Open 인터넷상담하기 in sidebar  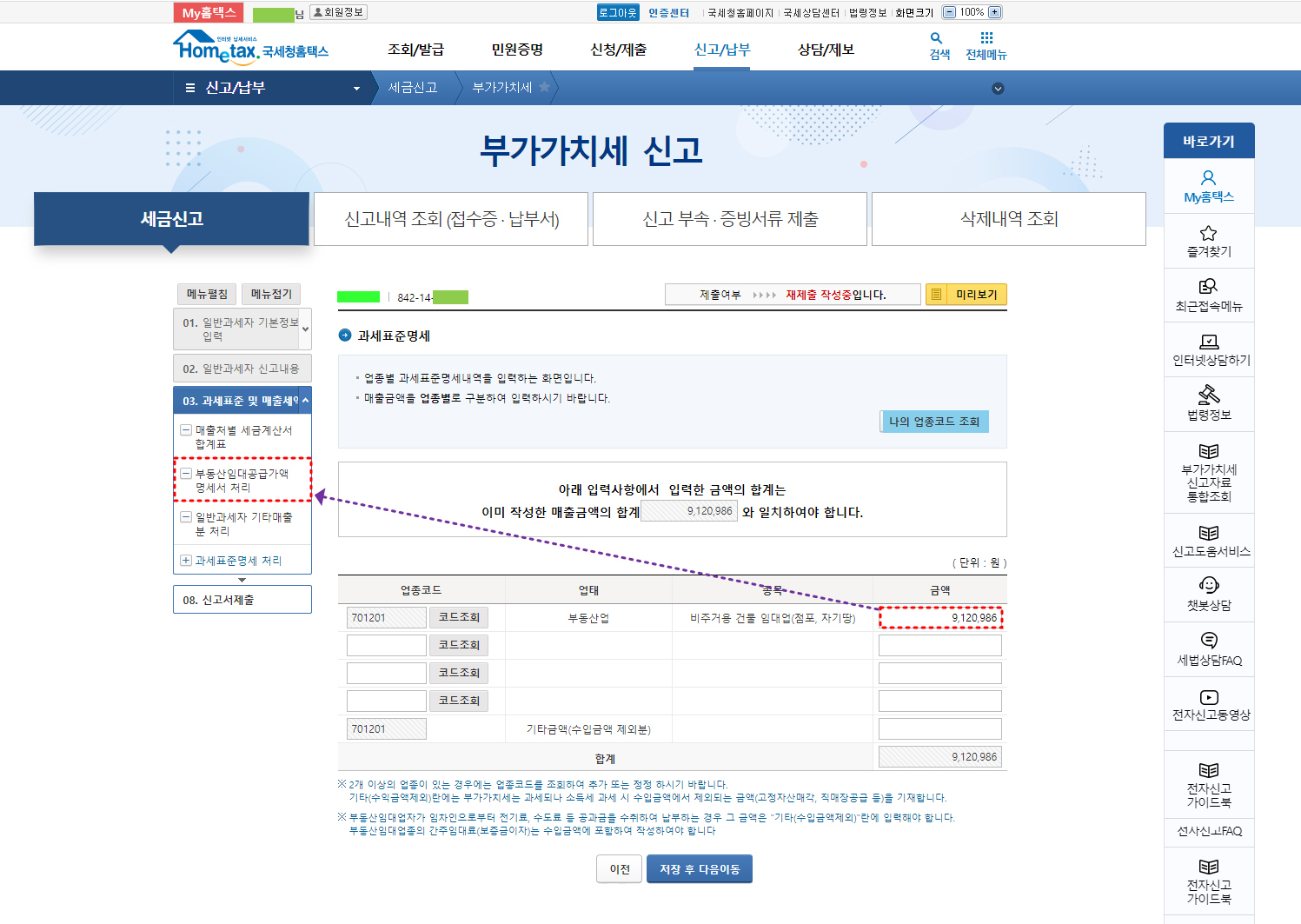(x=1208, y=342)
